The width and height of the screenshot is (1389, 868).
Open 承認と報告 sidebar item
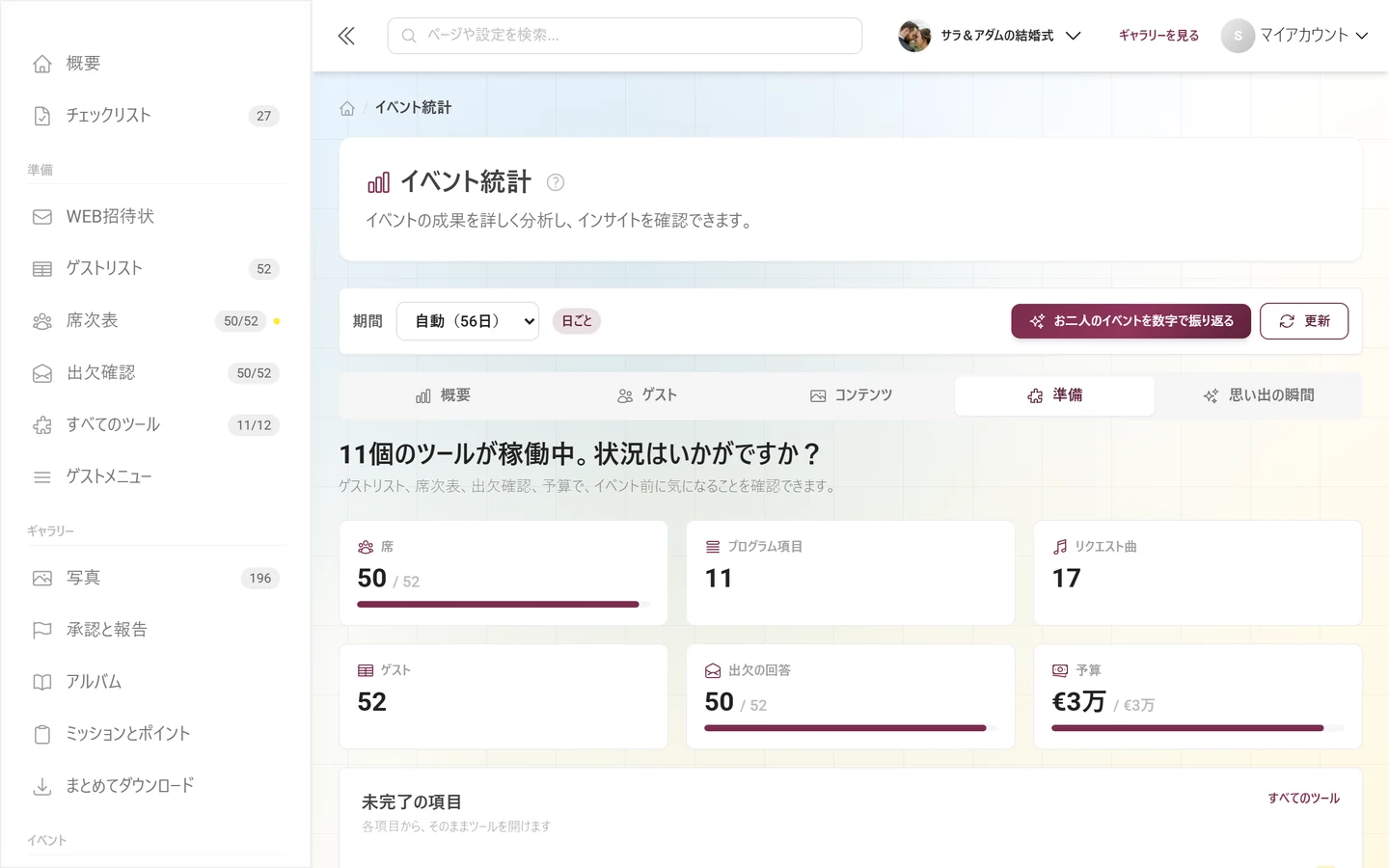tap(156, 631)
